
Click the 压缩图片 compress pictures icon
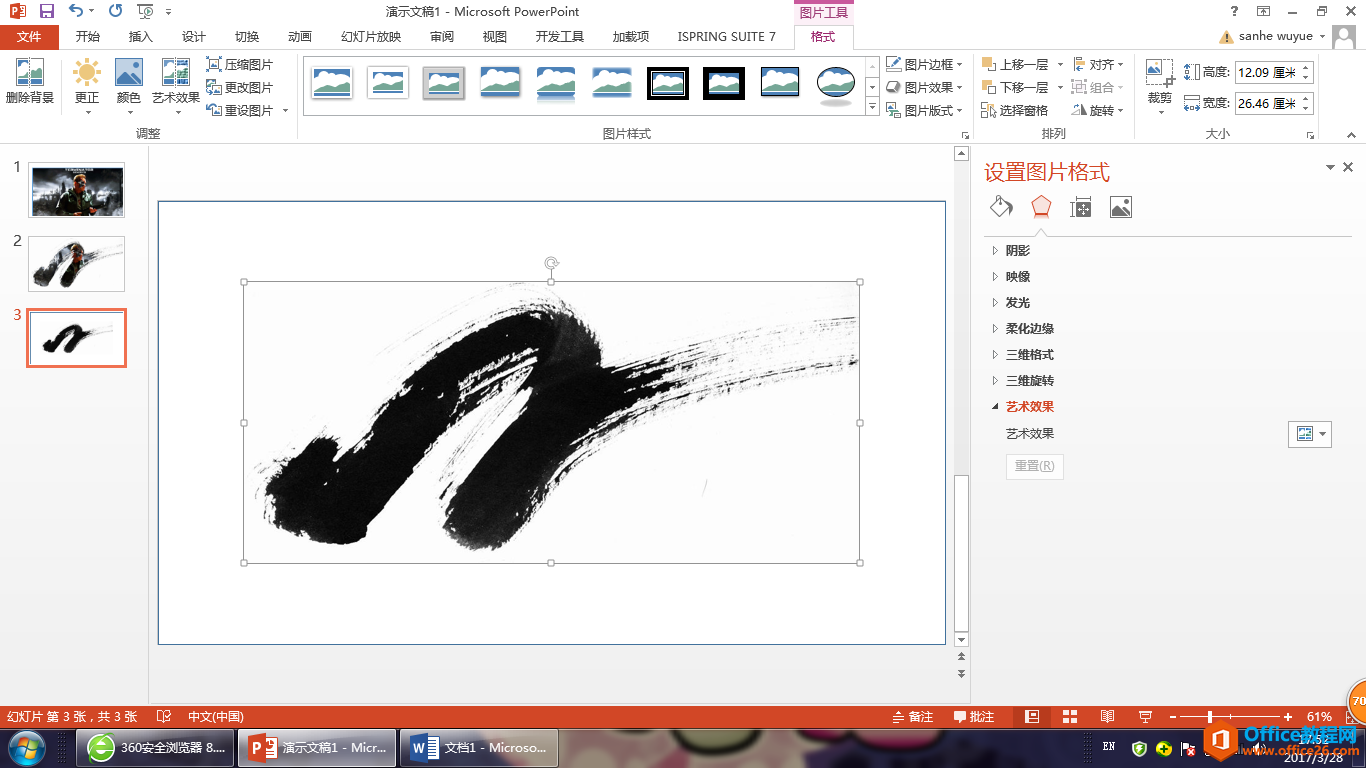214,64
